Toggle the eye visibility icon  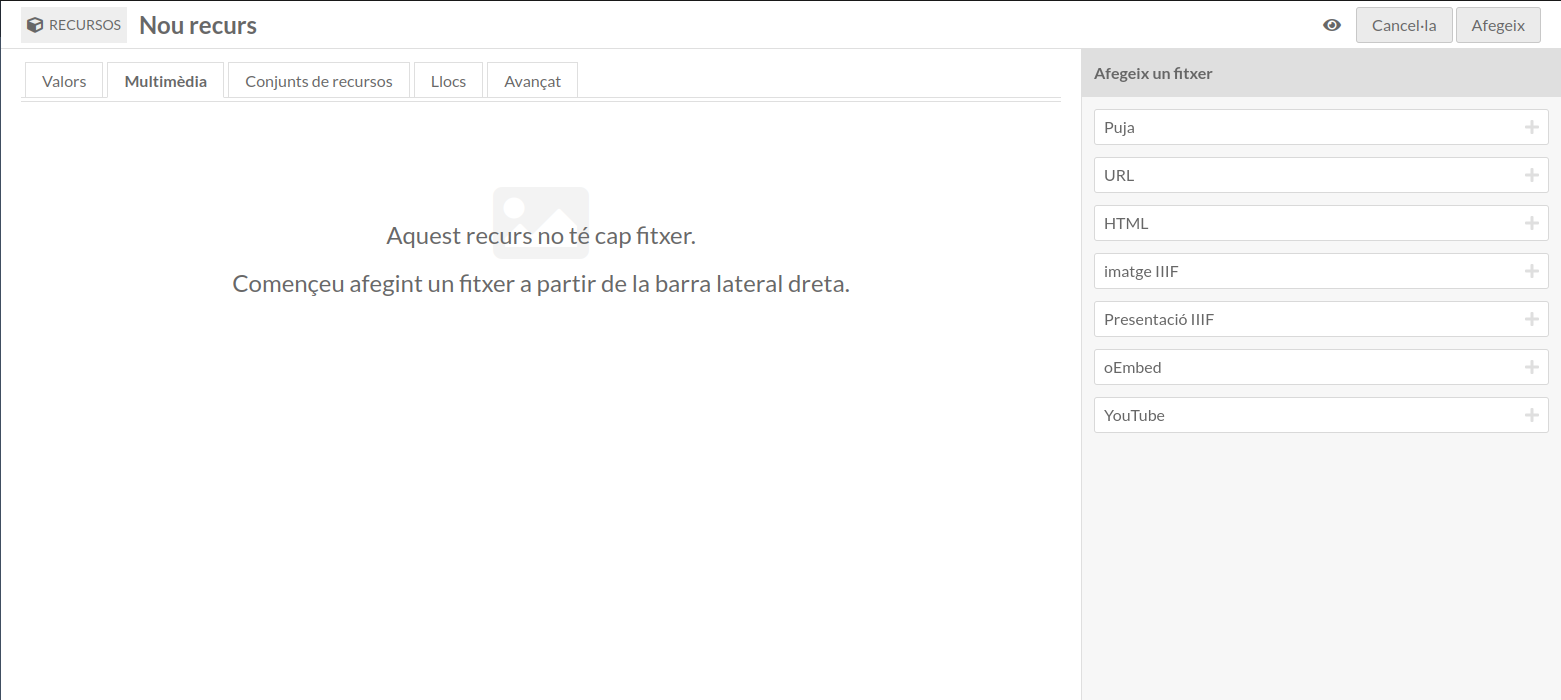pyautogui.click(x=1332, y=25)
